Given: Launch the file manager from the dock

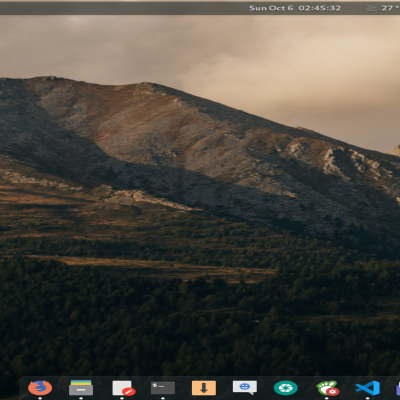Looking at the screenshot, I should point(81,388).
